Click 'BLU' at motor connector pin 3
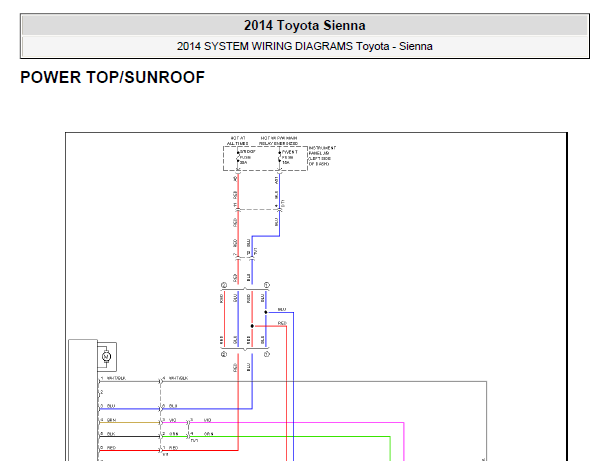Viewport: 608px width, 461px height. [x=111, y=406]
